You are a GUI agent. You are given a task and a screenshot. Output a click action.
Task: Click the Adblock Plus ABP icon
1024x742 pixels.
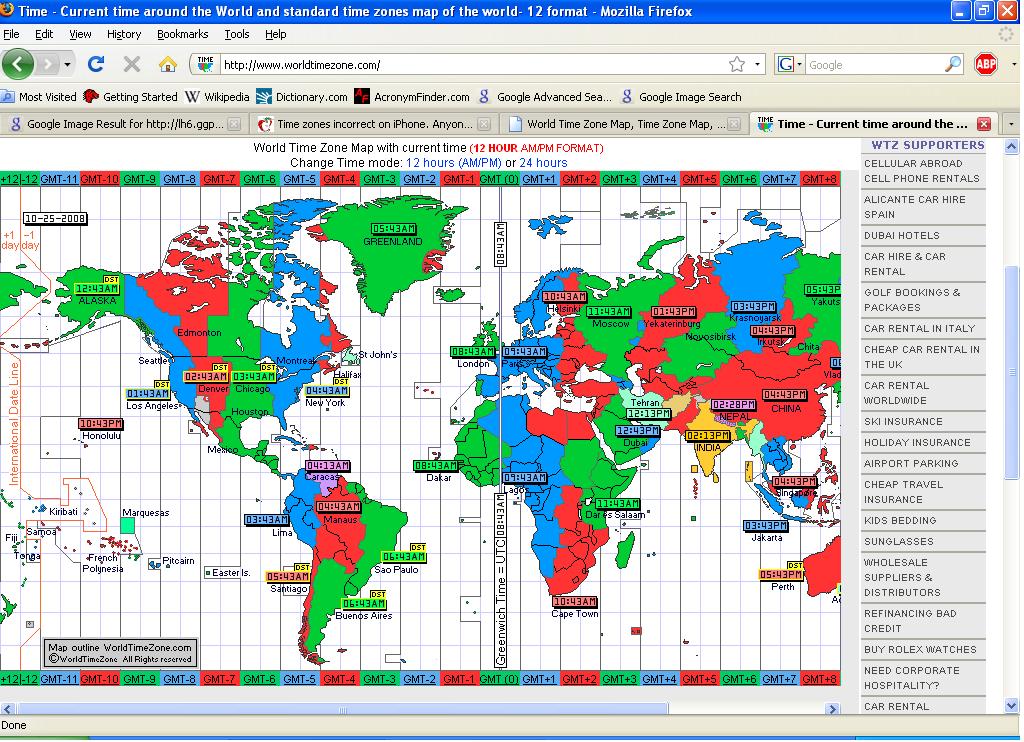(985, 64)
